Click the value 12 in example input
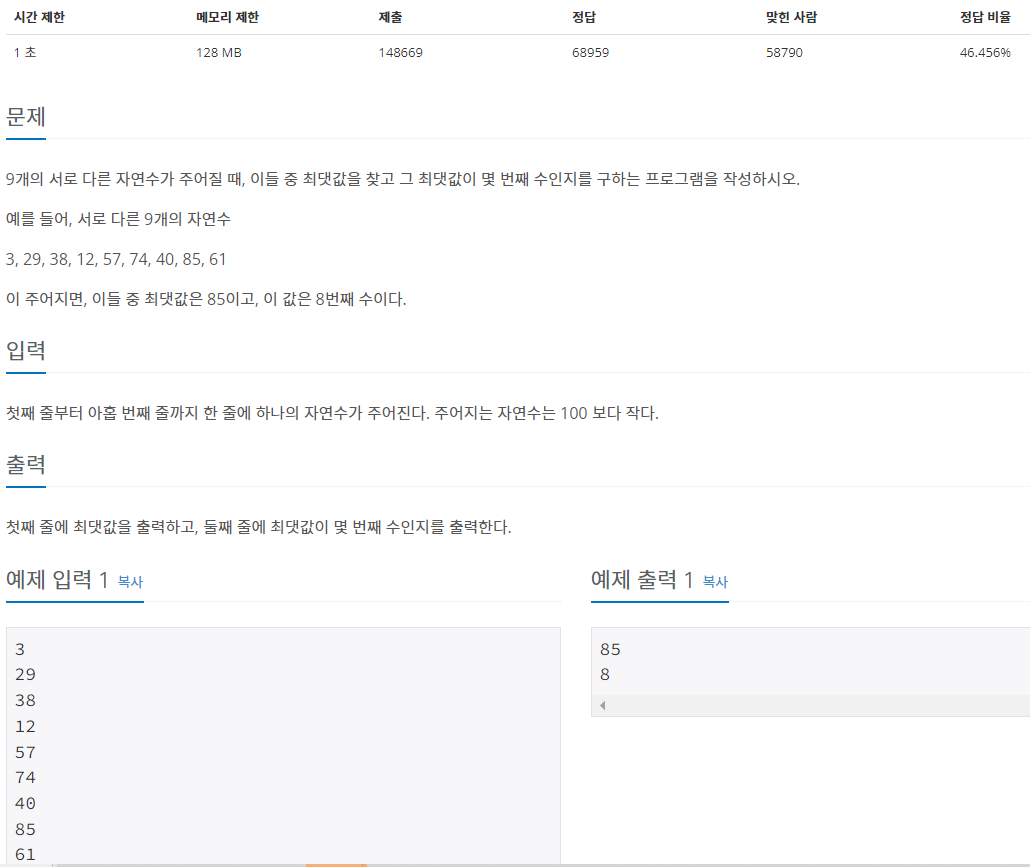Screen dimensions: 1030x867 26,726
